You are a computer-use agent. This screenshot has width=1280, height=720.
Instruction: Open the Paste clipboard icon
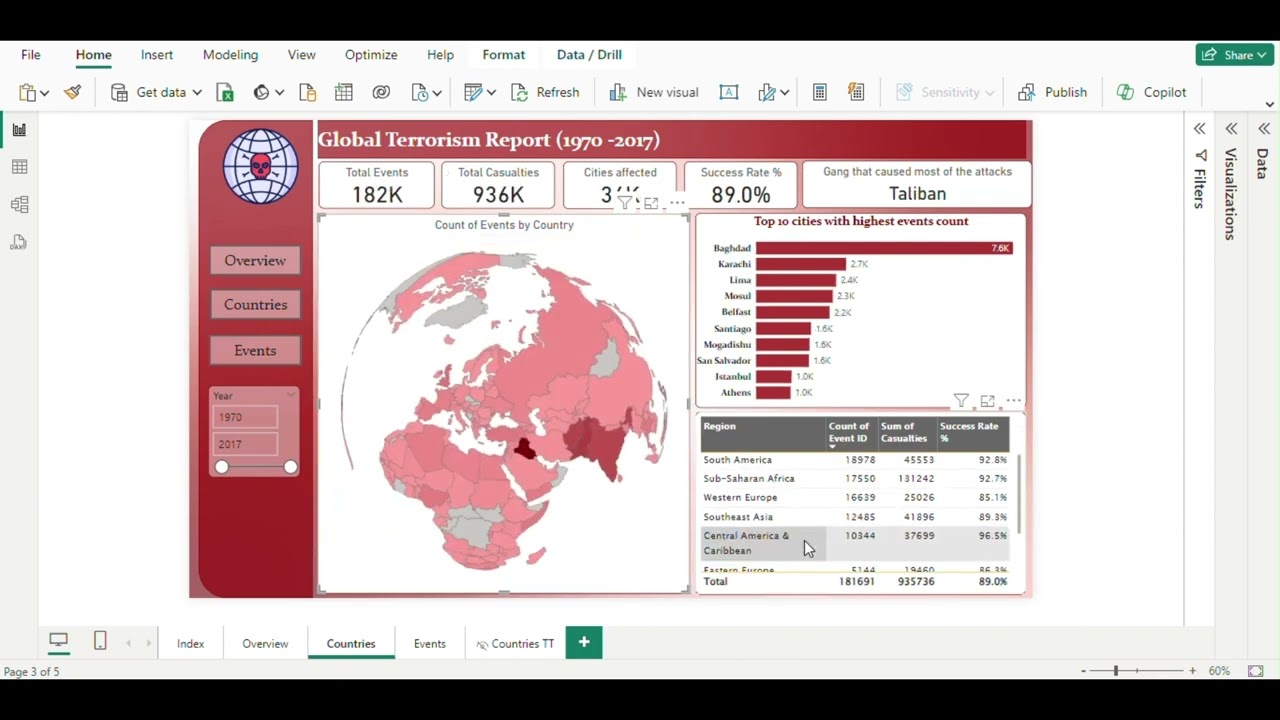click(x=27, y=92)
